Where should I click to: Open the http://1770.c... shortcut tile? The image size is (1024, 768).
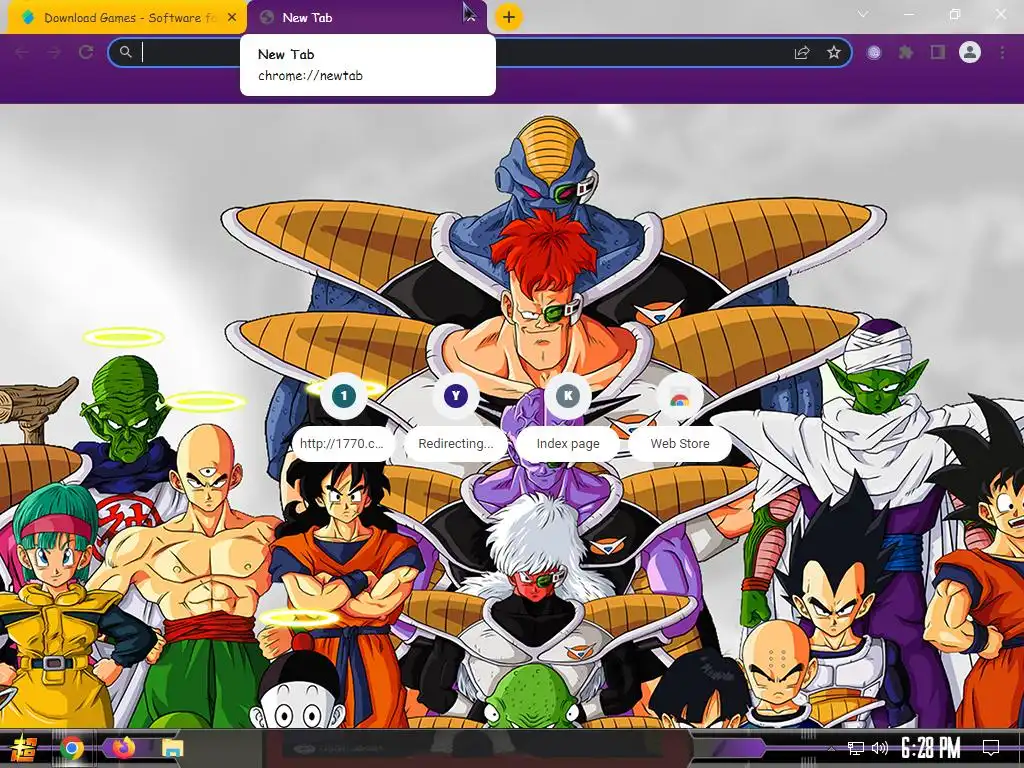pos(344,417)
